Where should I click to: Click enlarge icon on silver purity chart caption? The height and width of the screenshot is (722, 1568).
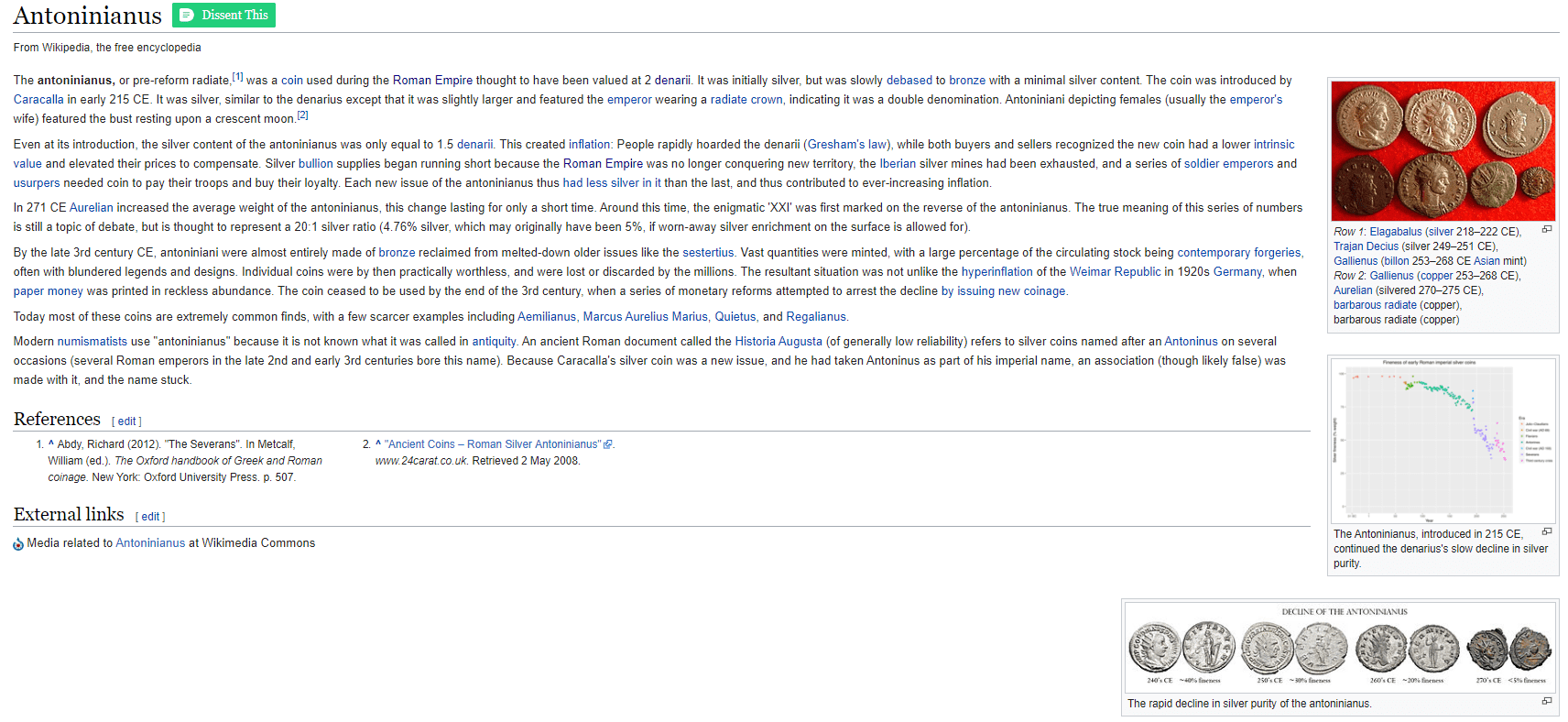pyautogui.click(x=1546, y=531)
